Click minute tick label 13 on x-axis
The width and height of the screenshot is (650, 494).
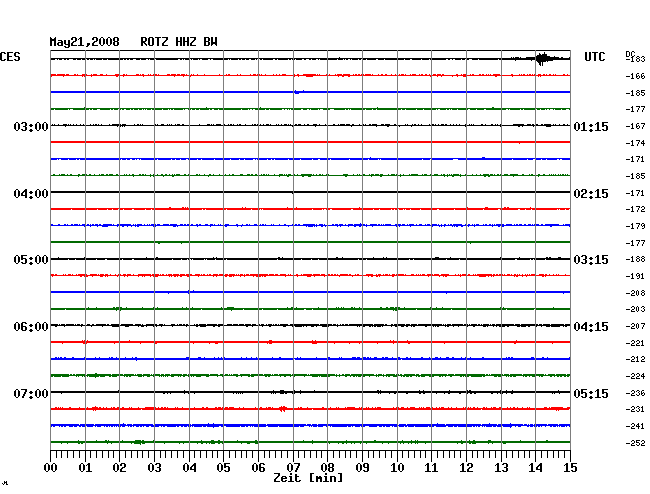pyautogui.click(x=501, y=468)
